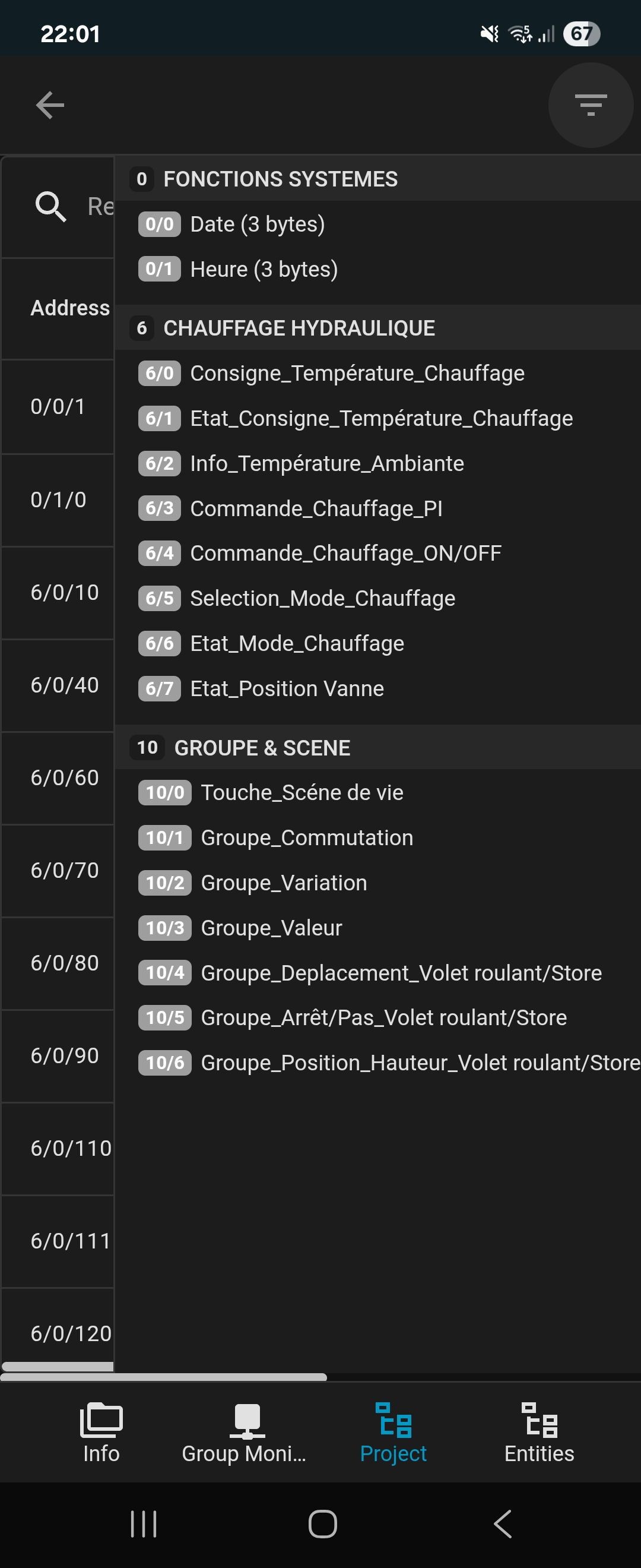Open the Entities tab icon
Image resolution: width=641 pixels, height=1568 pixels.
[x=539, y=1422]
